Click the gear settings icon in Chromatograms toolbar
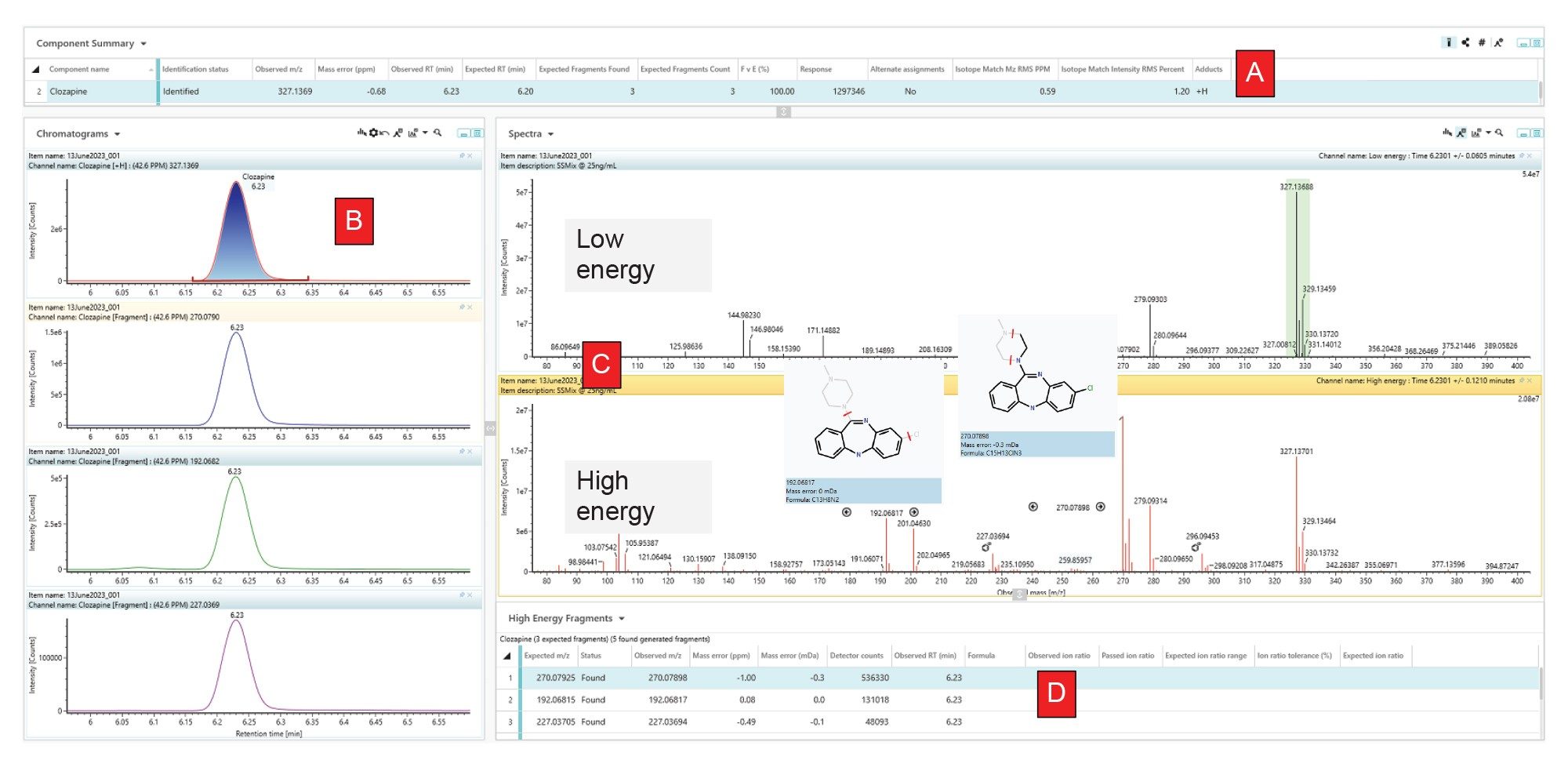1568x771 pixels. (x=373, y=133)
